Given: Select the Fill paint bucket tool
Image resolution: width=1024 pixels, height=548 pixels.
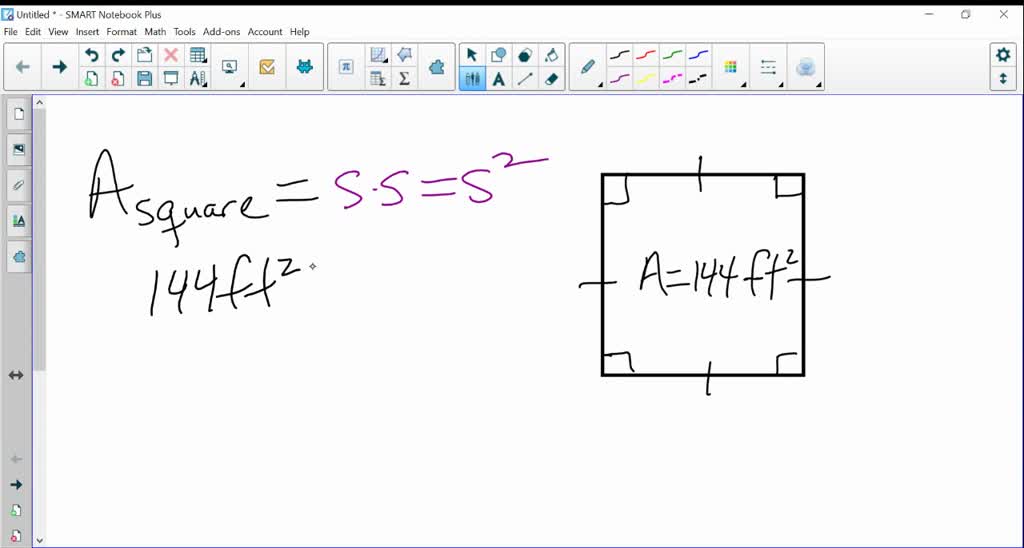Looking at the screenshot, I should (x=551, y=56).
